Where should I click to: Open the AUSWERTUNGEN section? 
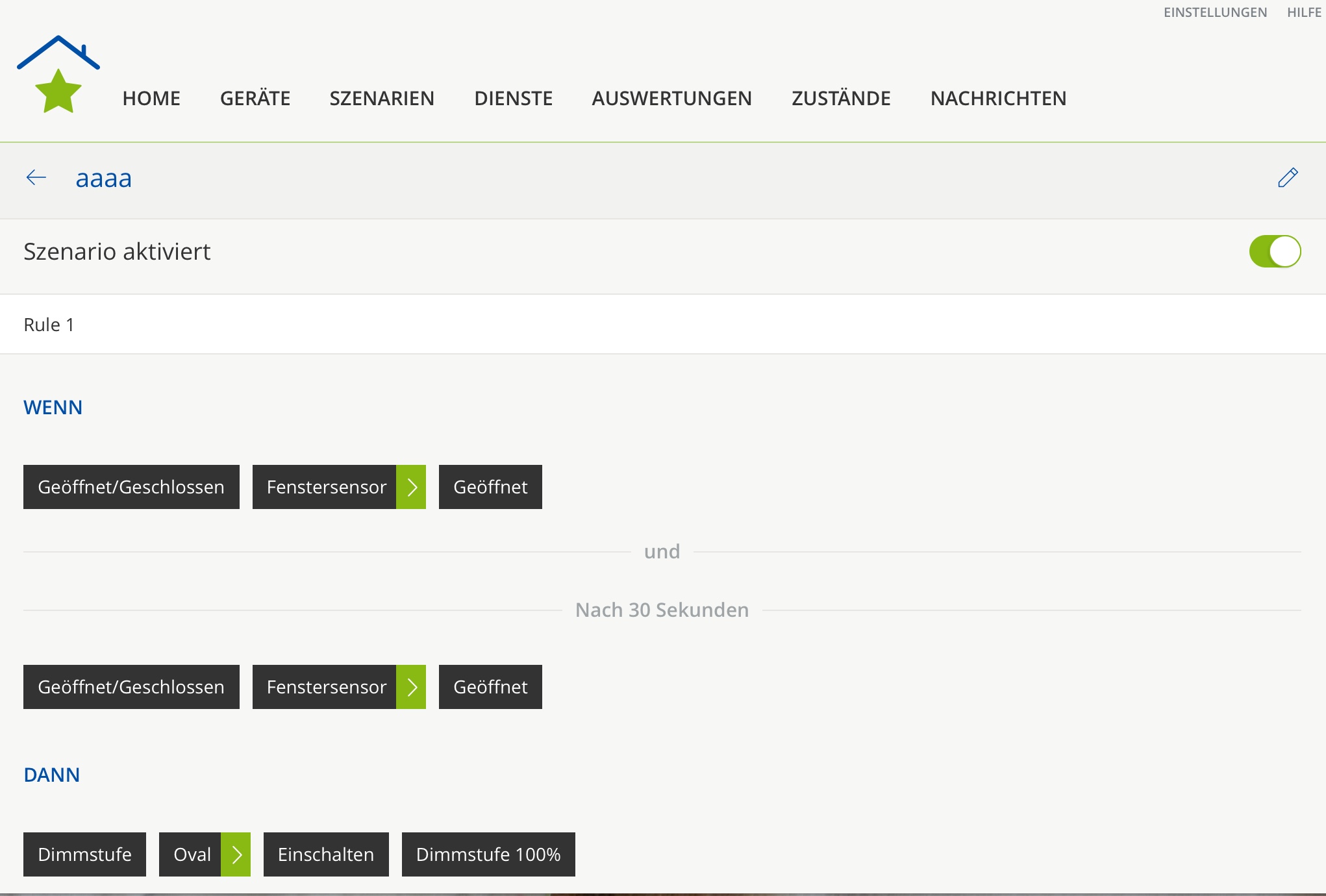point(671,99)
